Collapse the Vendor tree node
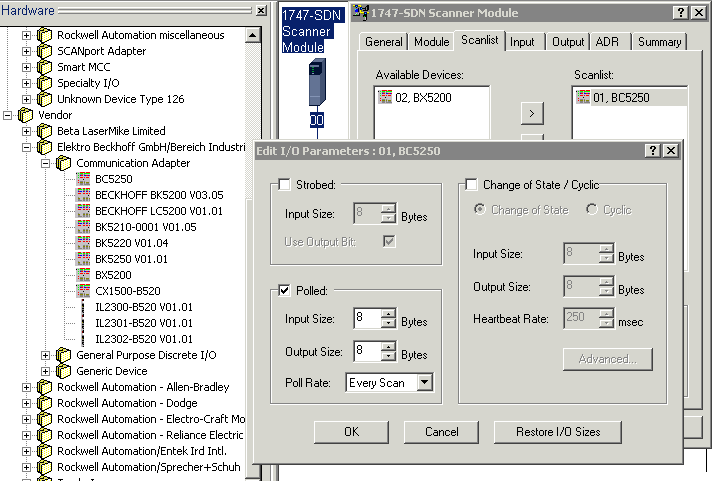The width and height of the screenshot is (712, 481). pos(7,115)
